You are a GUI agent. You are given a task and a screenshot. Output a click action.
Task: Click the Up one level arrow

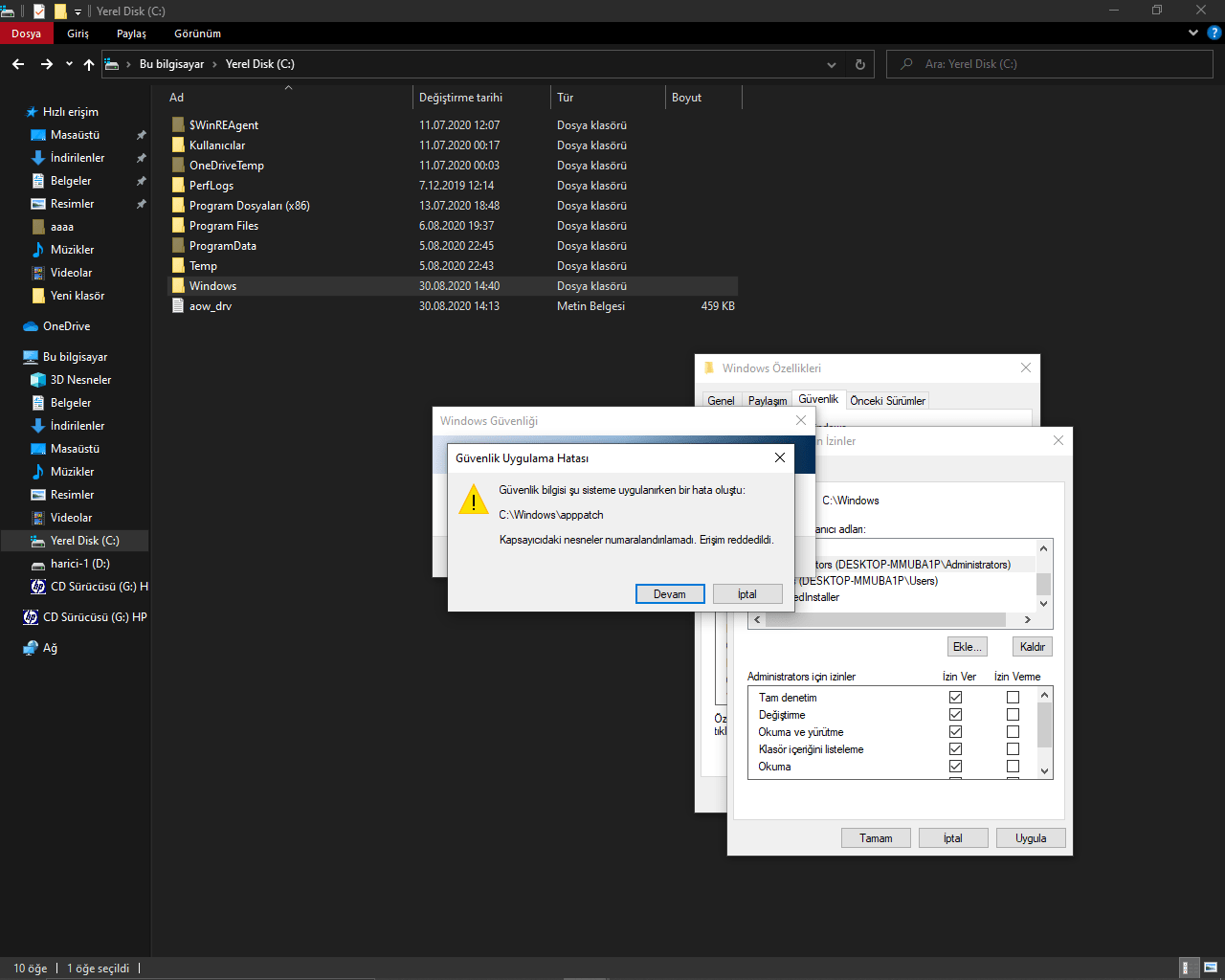coord(89,64)
